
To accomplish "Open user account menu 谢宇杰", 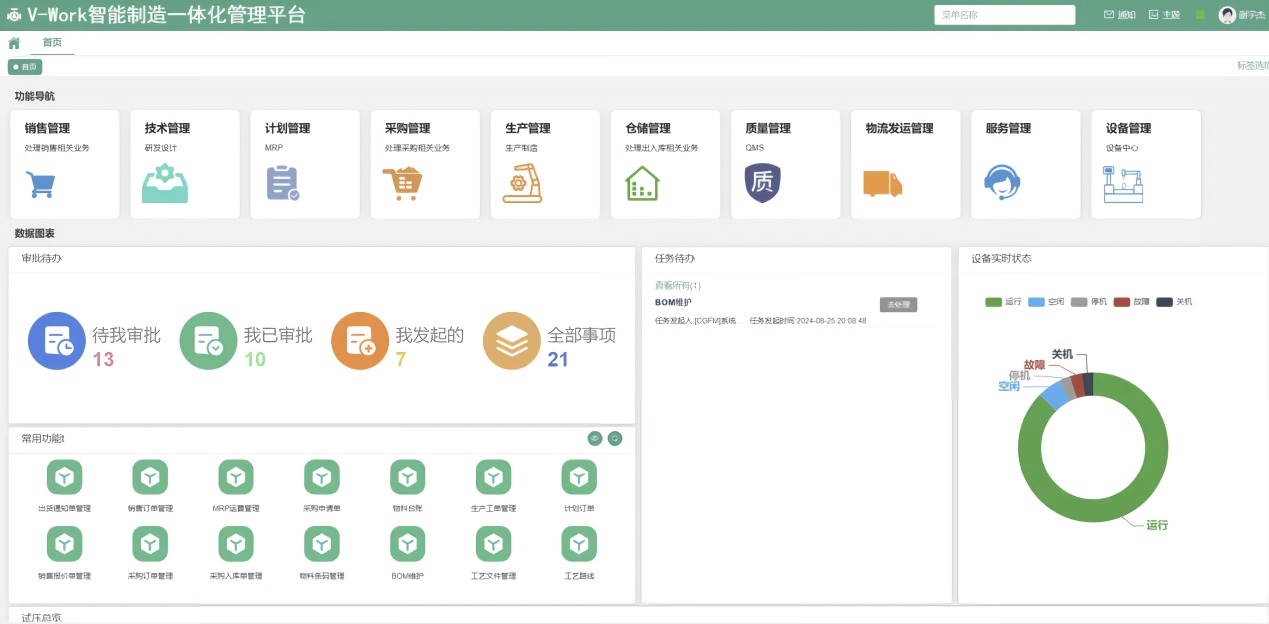I will pos(1240,15).
